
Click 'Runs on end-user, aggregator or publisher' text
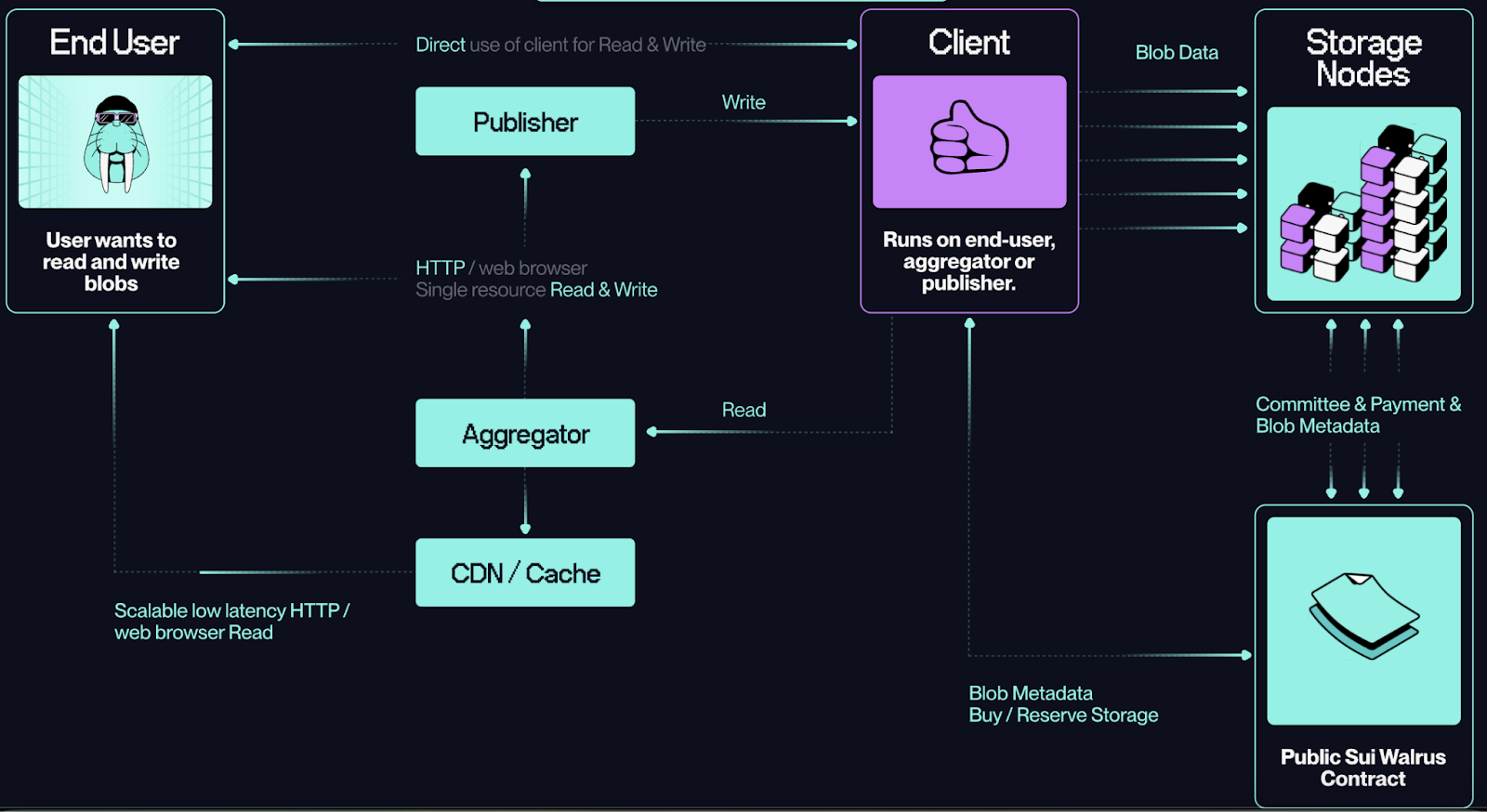click(x=968, y=262)
